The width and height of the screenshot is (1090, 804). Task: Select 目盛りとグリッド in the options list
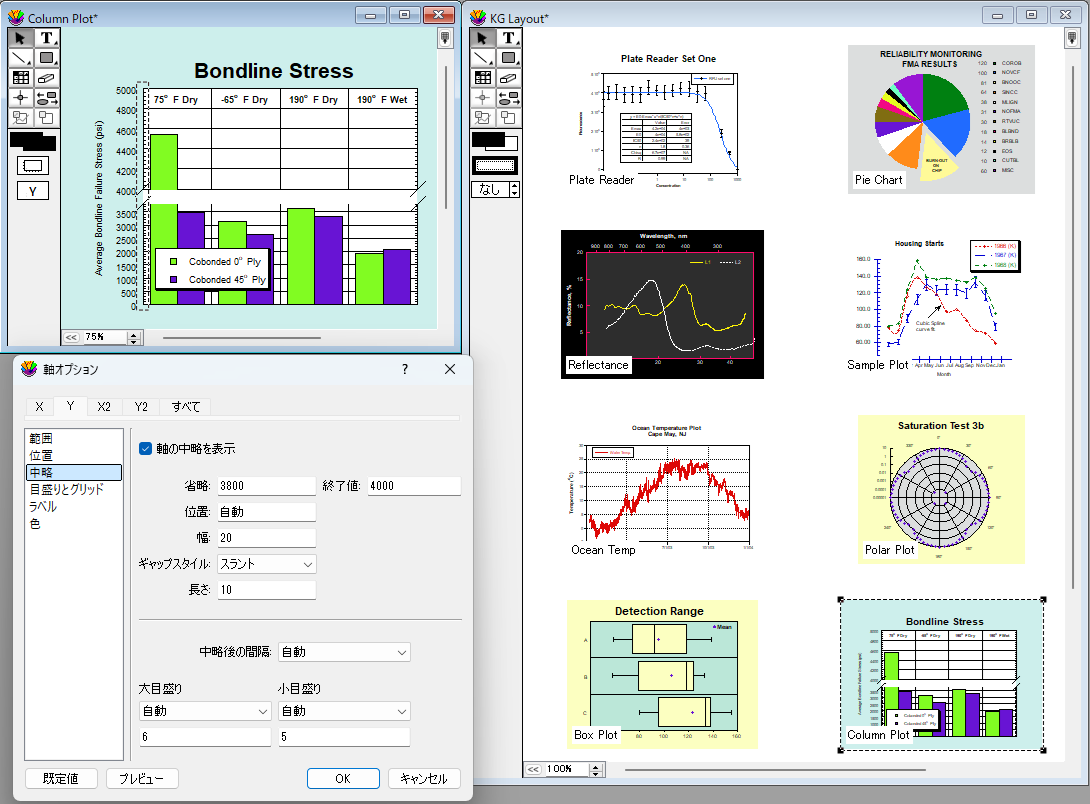(66, 489)
